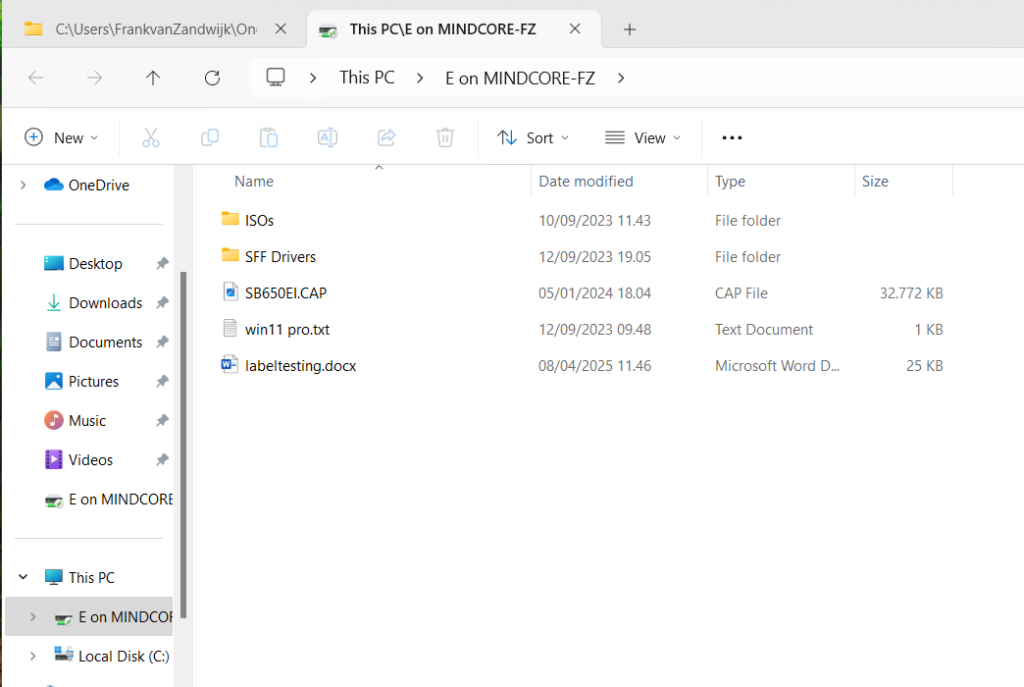Select the labeltesting.docx file
The image size is (1024, 687).
click(300, 366)
